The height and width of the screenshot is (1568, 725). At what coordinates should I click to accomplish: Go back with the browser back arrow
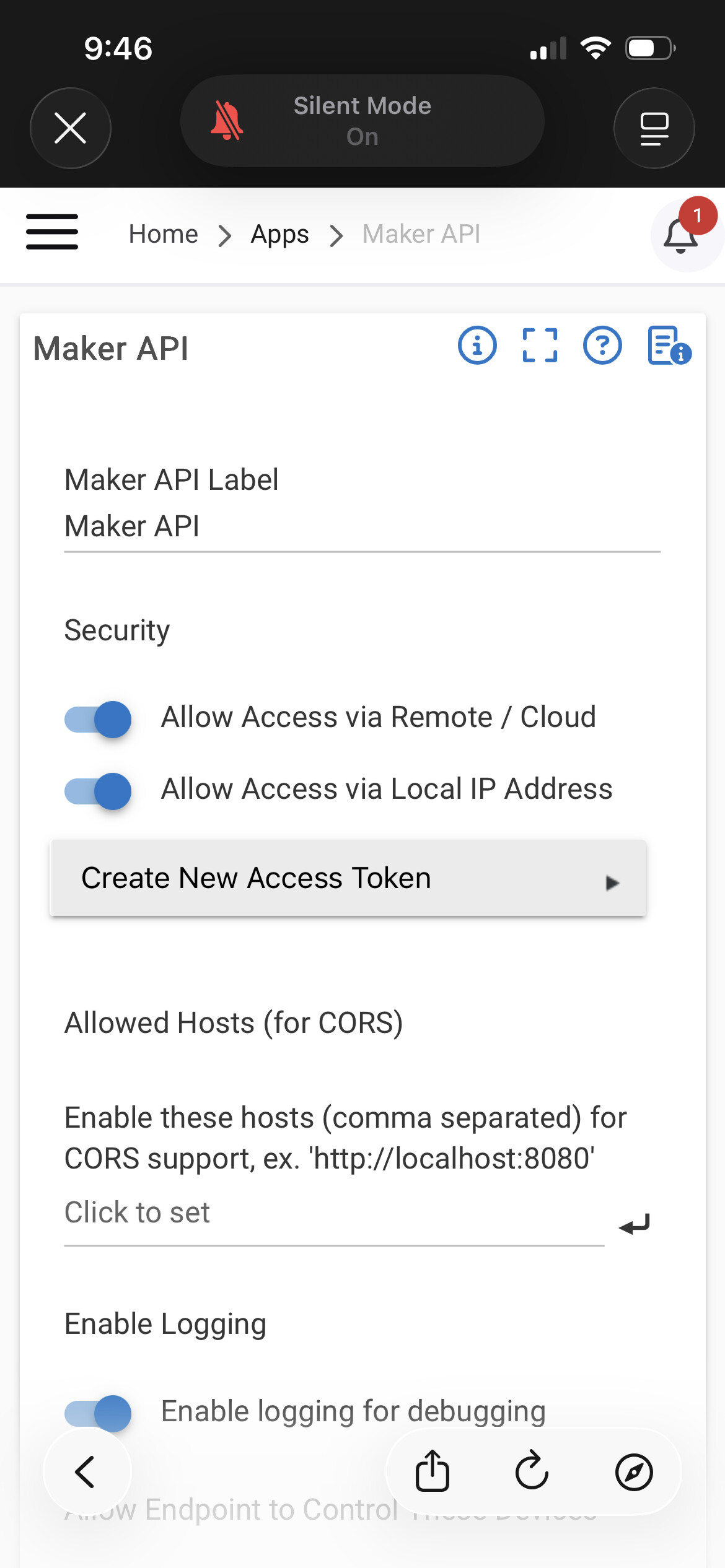pyautogui.click(x=86, y=1472)
